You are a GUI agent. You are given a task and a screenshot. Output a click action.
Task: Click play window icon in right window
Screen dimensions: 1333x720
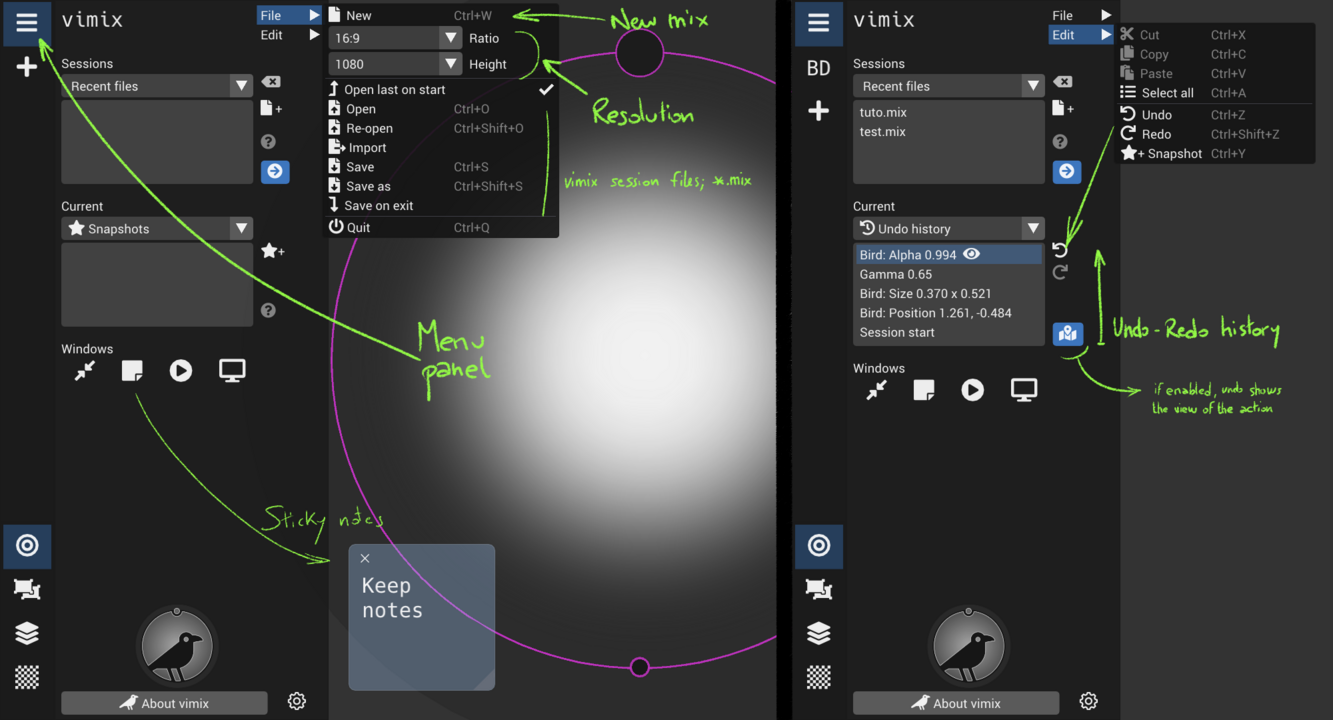pos(973,390)
